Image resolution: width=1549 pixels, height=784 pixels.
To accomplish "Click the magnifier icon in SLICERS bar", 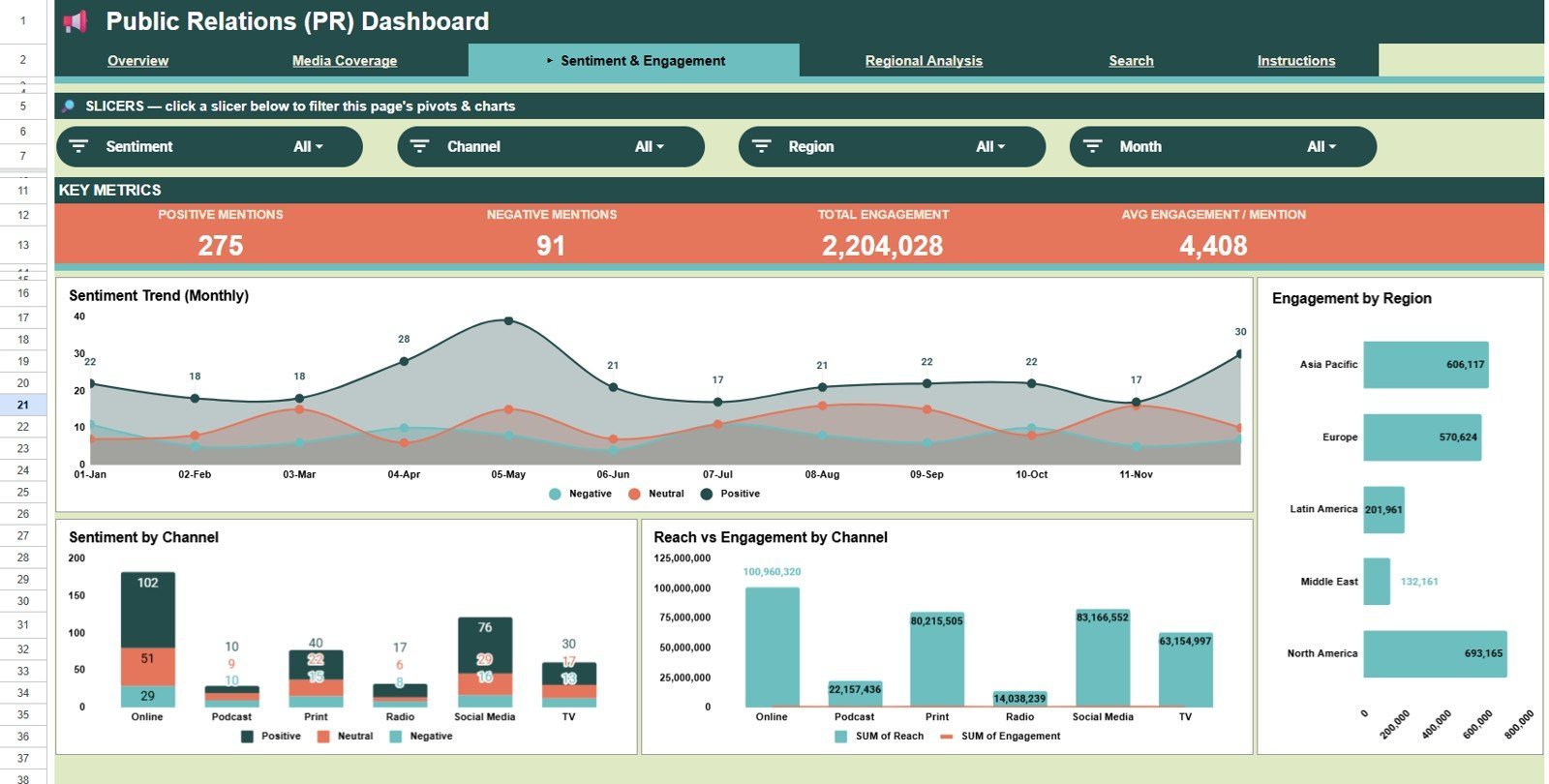I will click(x=68, y=106).
